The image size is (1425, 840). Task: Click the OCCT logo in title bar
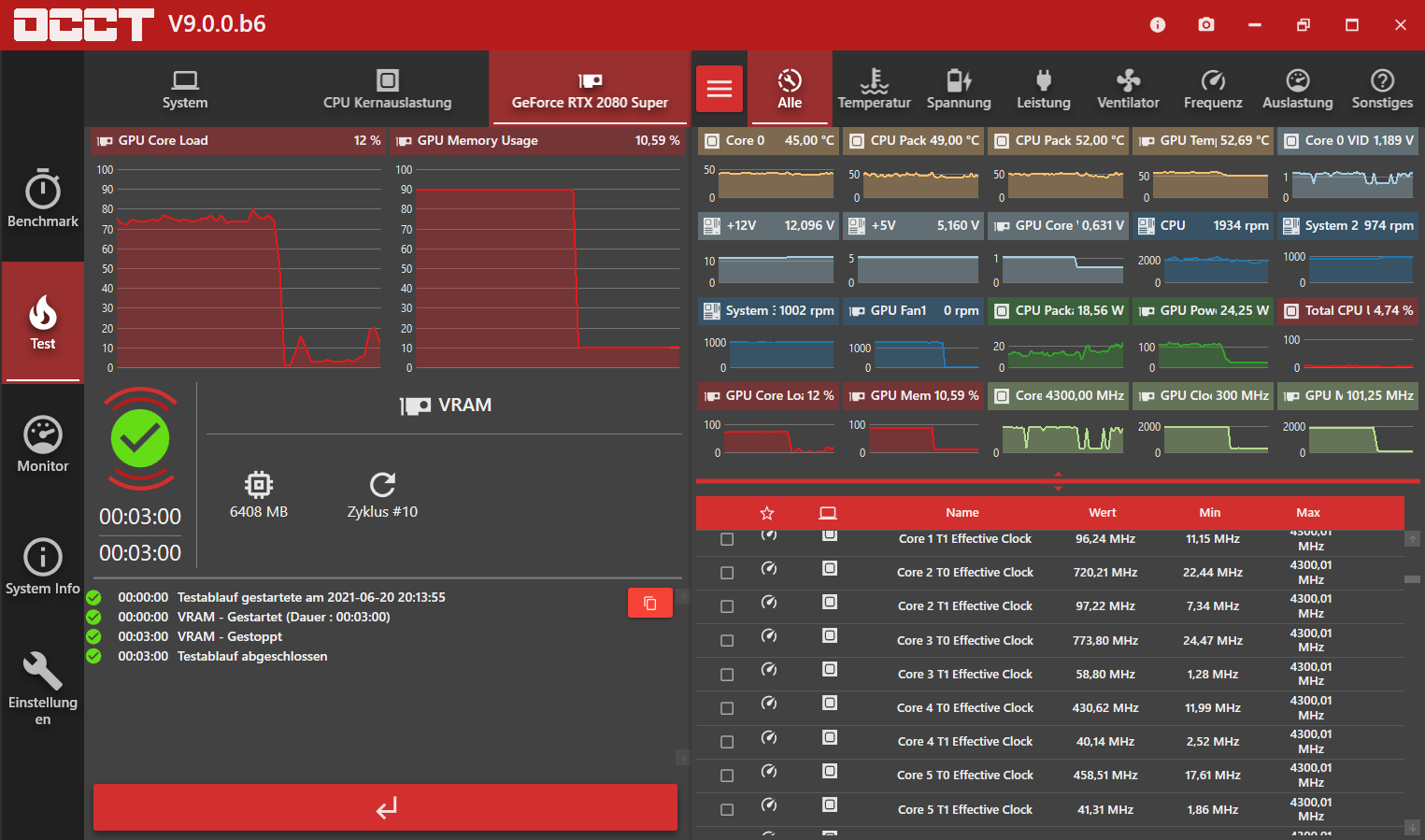click(x=84, y=25)
